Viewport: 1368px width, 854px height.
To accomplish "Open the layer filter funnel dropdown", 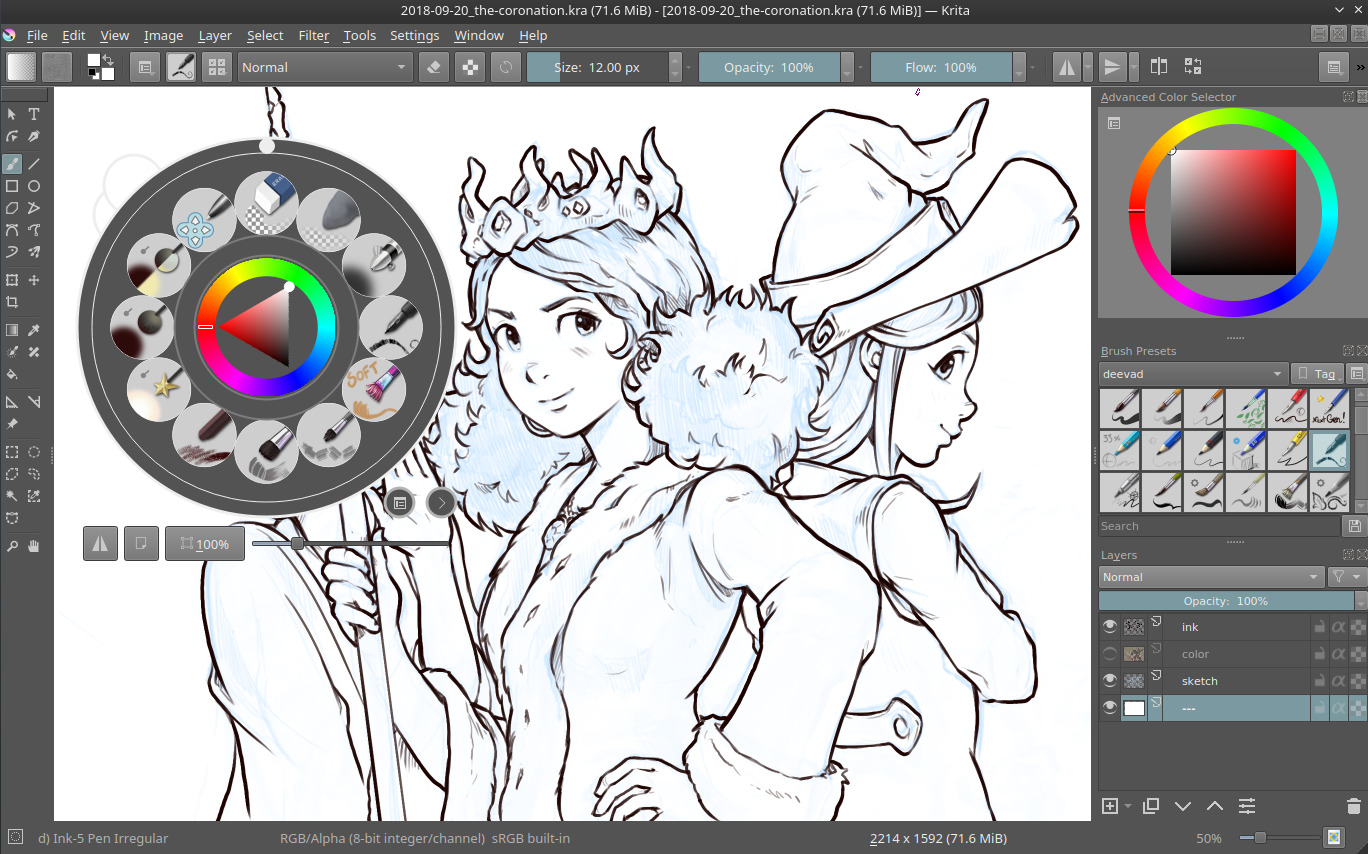I will [x=1345, y=577].
